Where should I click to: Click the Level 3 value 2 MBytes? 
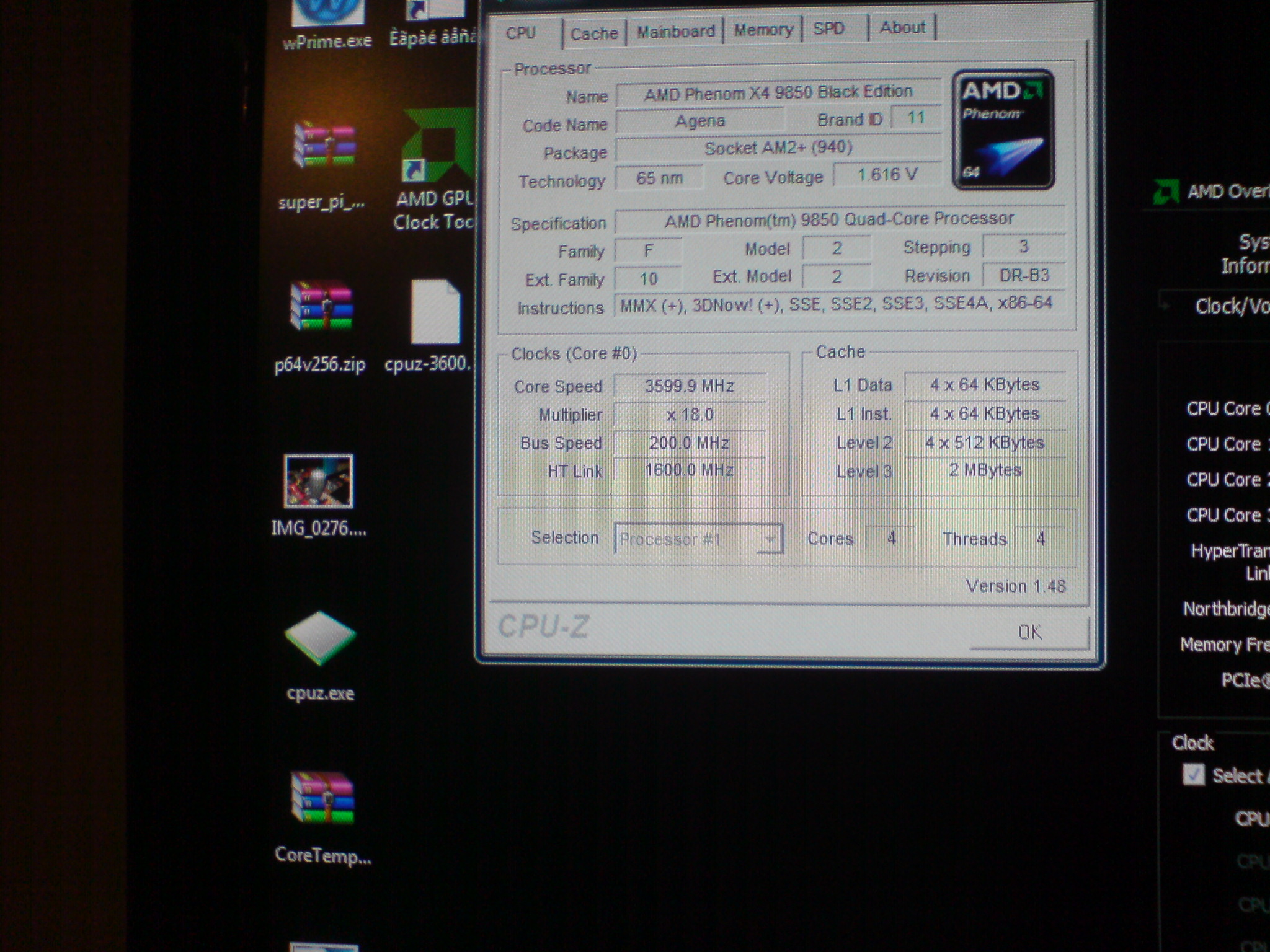[x=985, y=470]
